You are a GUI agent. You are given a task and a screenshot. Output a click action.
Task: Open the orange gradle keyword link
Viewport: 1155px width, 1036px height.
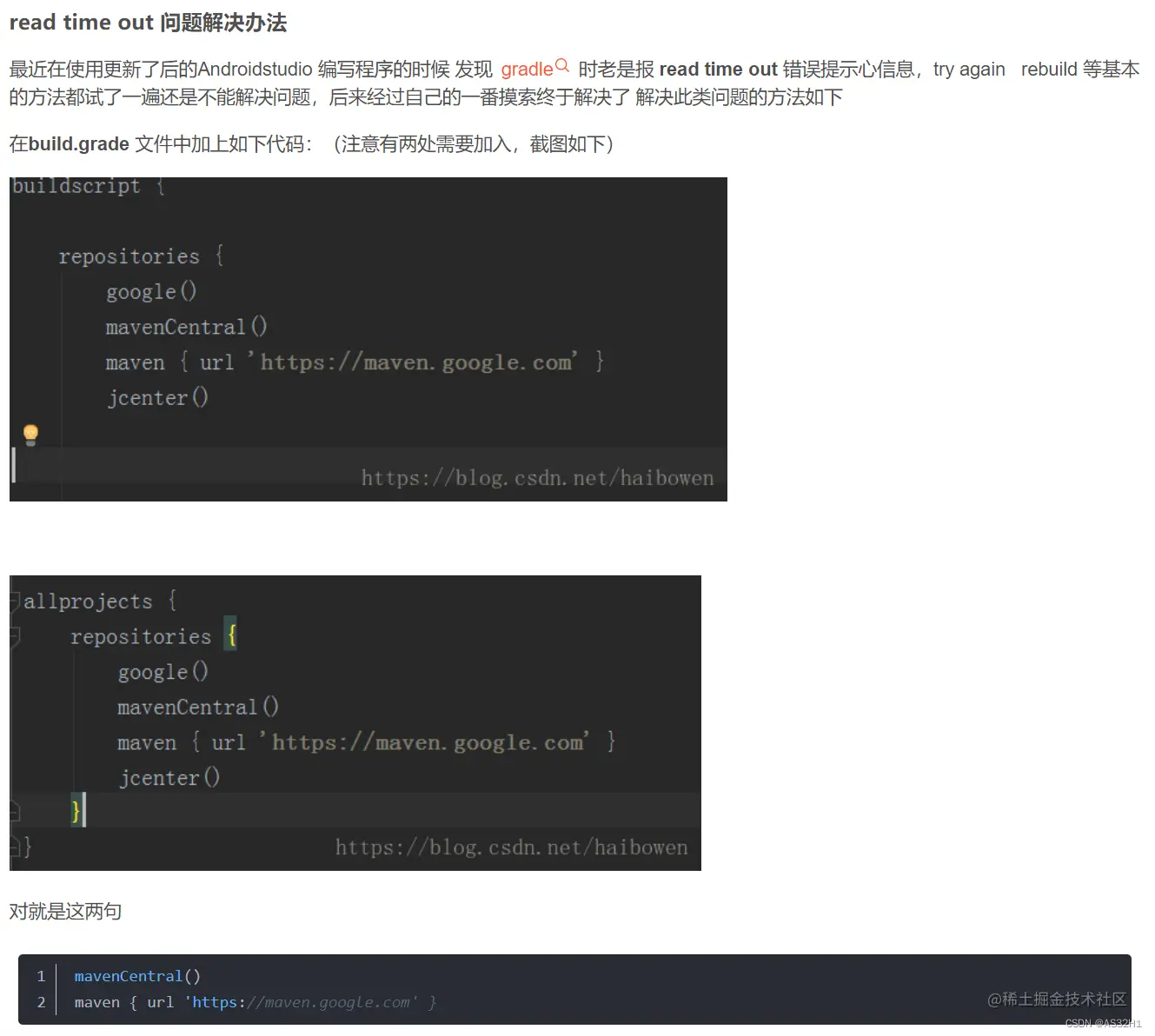click(527, 70)
